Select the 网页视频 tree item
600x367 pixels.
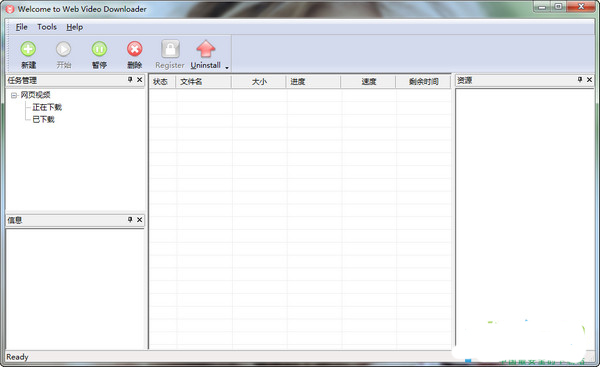click(x=35, y=95)
